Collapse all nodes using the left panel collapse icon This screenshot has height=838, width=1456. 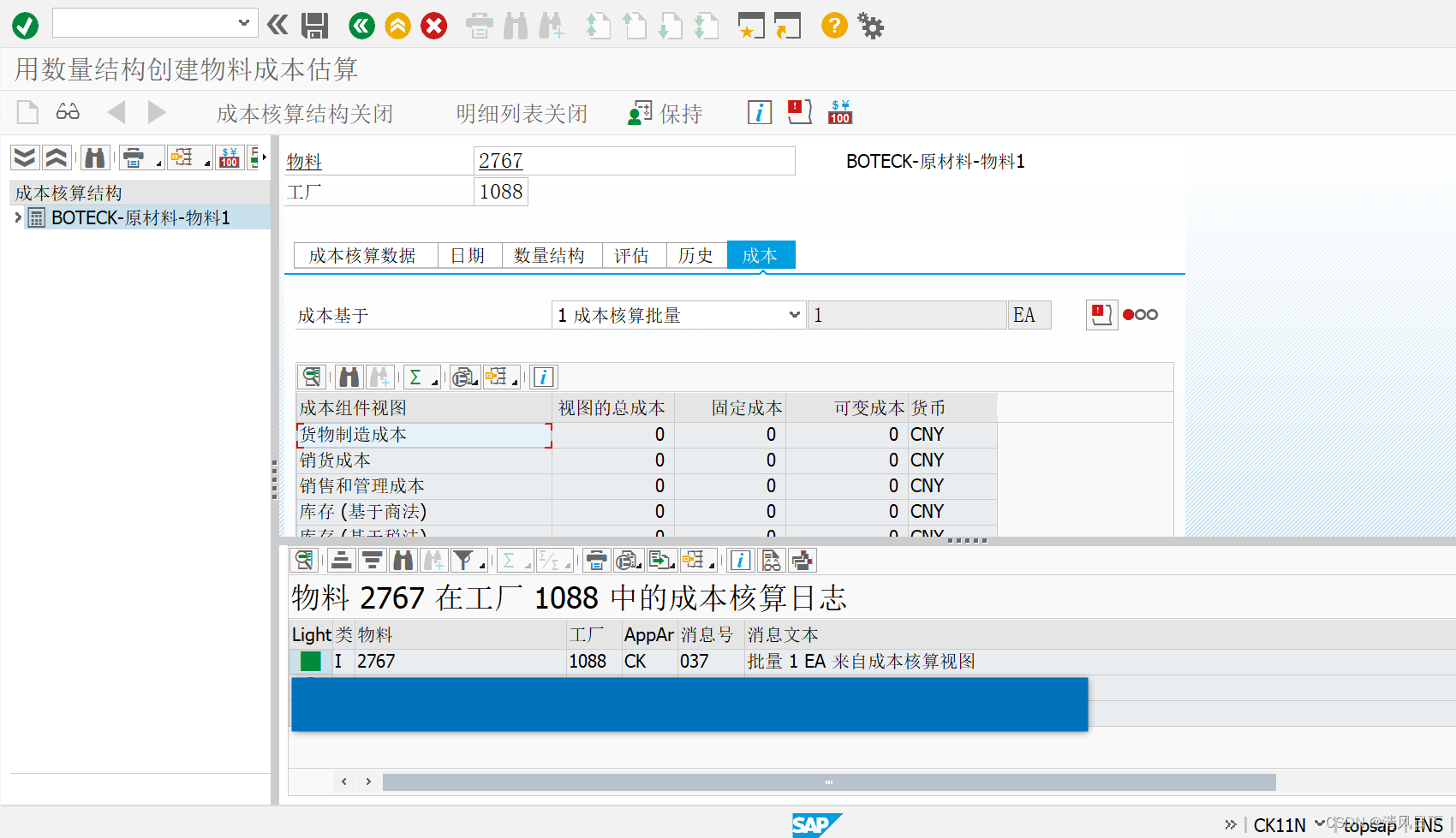click(x=57, y=157)
